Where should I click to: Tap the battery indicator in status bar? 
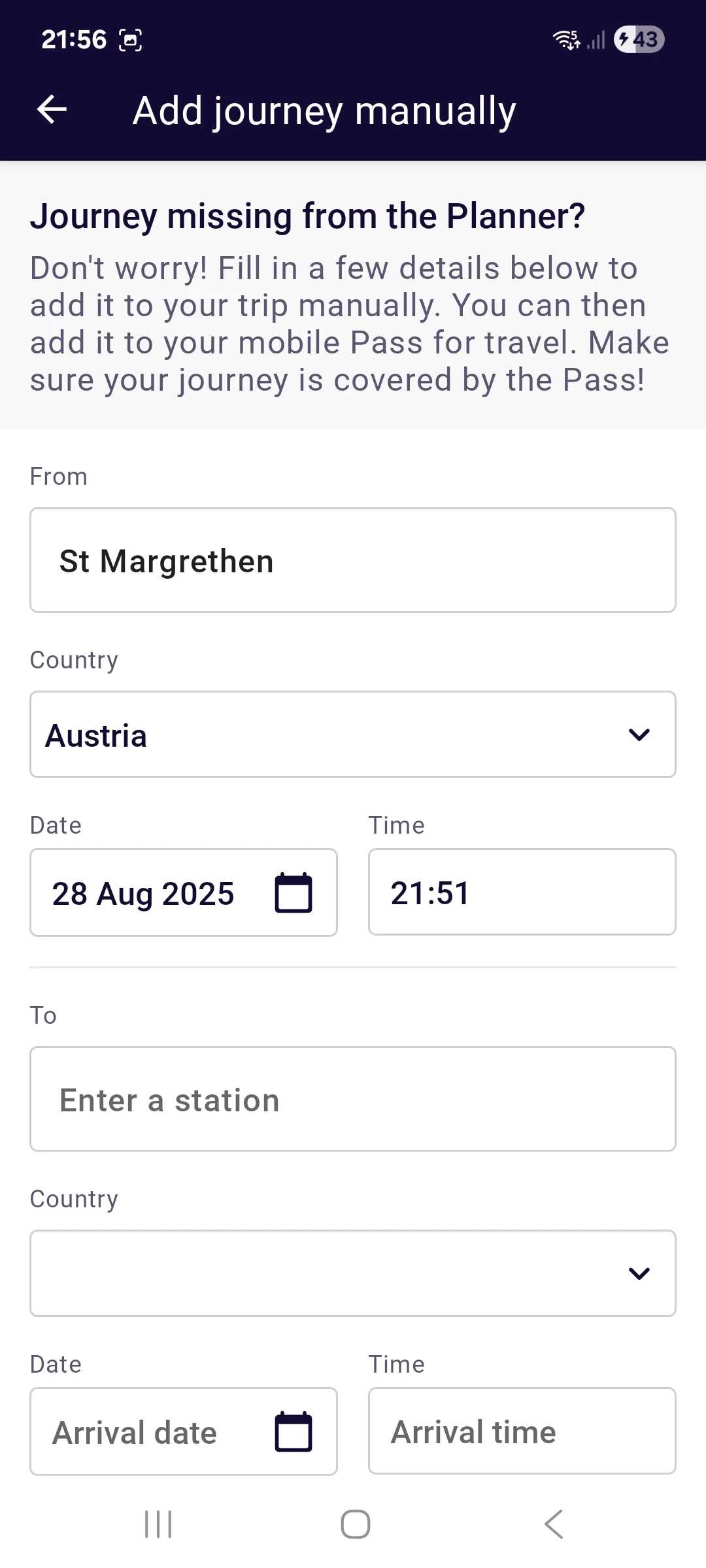click(639, 40)
